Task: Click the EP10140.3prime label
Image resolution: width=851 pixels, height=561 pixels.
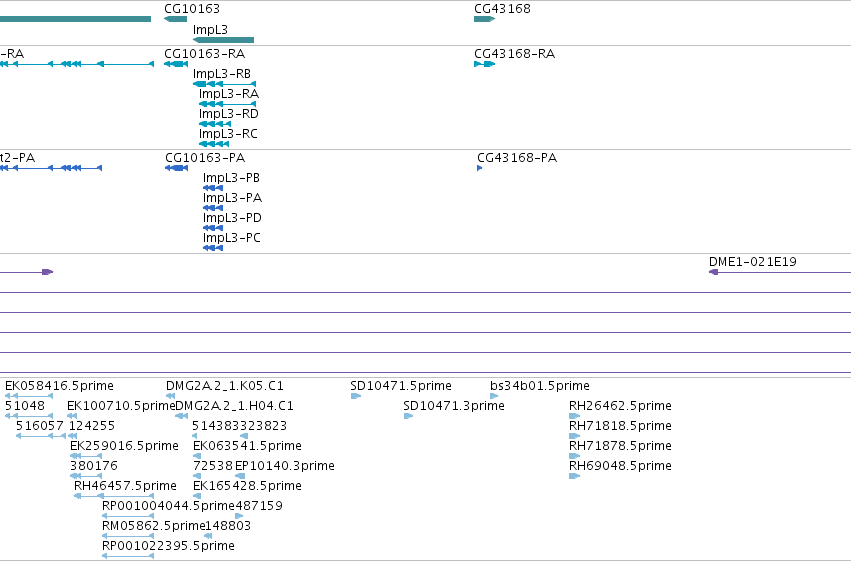Action: coord(285,466)
